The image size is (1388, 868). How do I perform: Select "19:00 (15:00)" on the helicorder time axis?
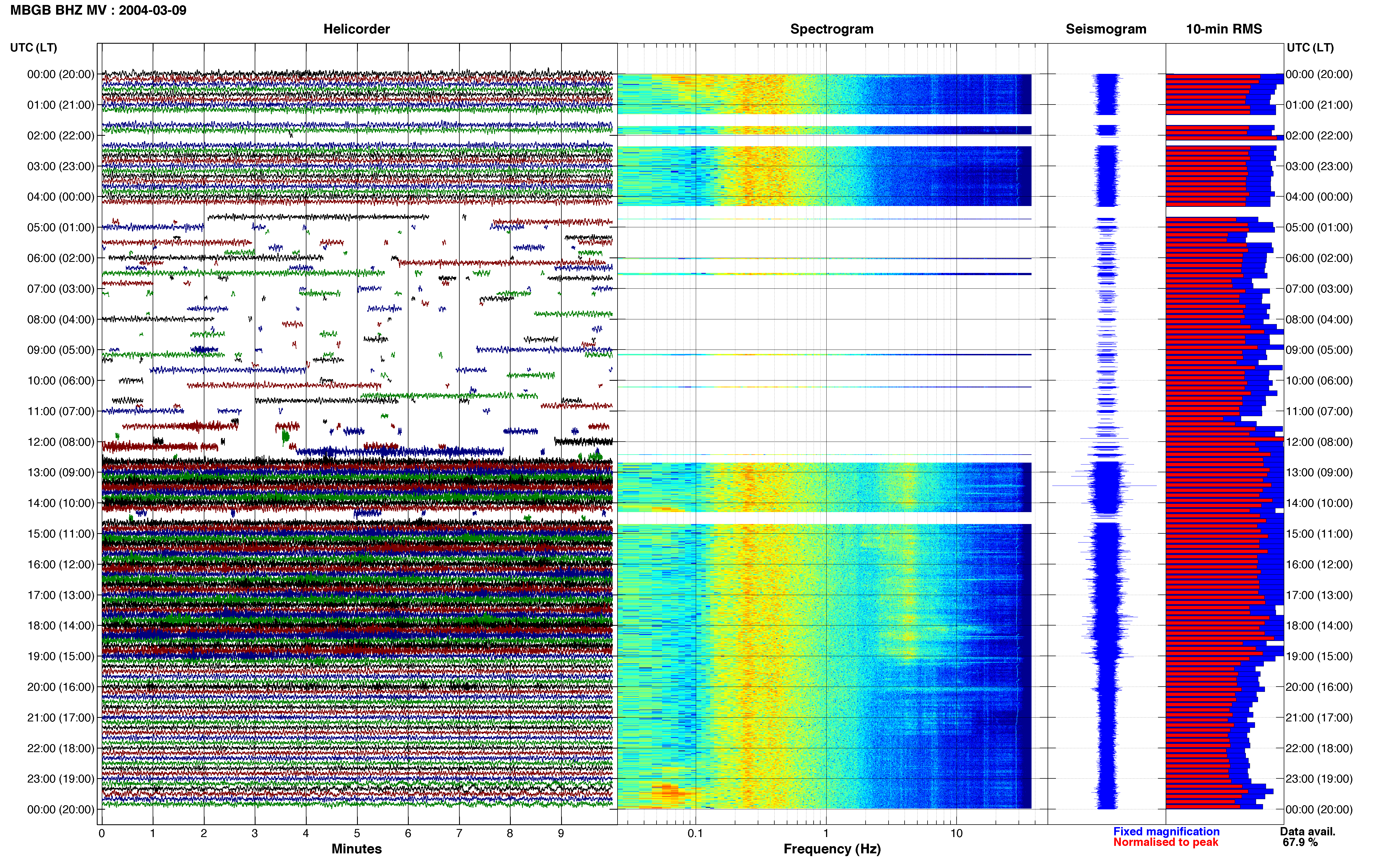(61, 656)
